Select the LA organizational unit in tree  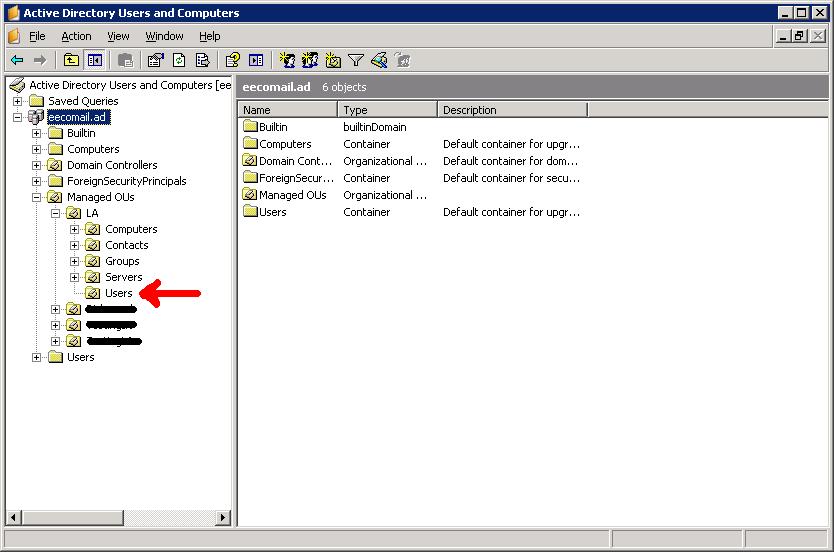pos(92,213)
